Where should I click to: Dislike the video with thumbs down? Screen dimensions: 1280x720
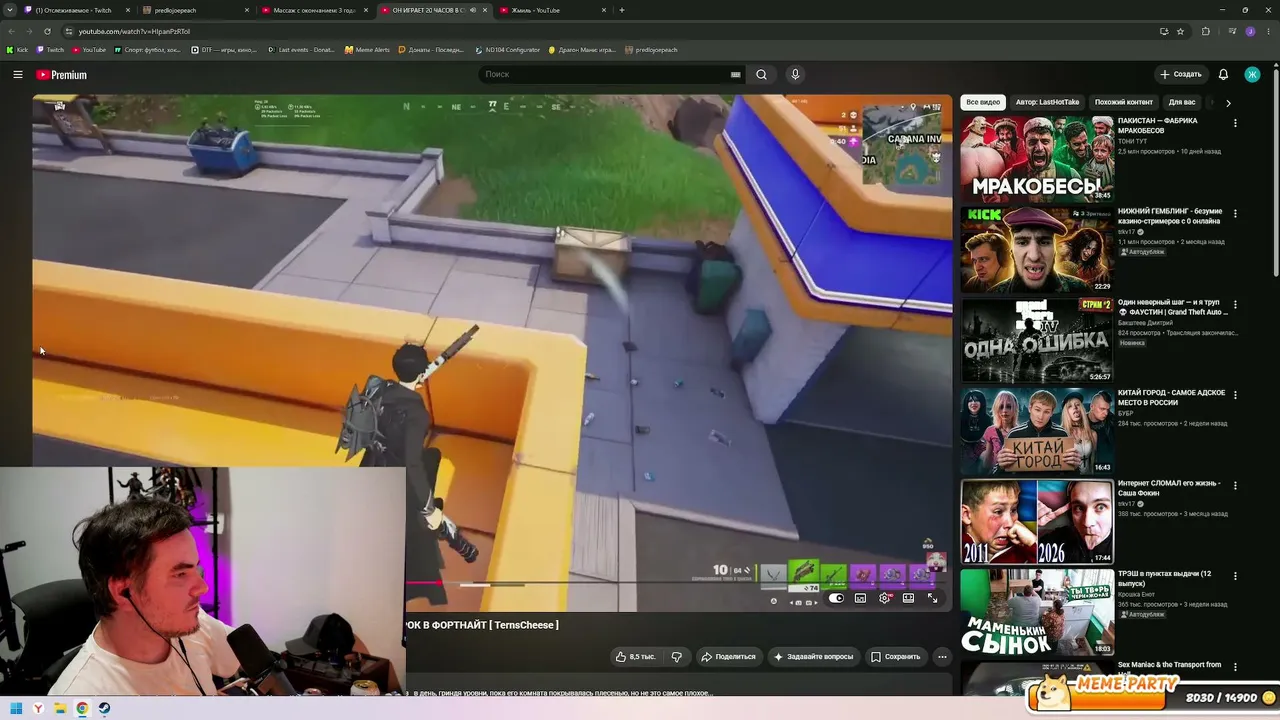click(677, 657)
